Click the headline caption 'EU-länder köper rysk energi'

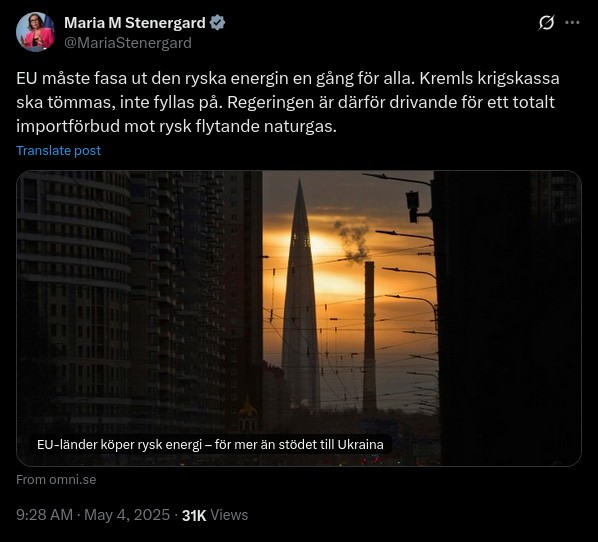coord(210,444)
